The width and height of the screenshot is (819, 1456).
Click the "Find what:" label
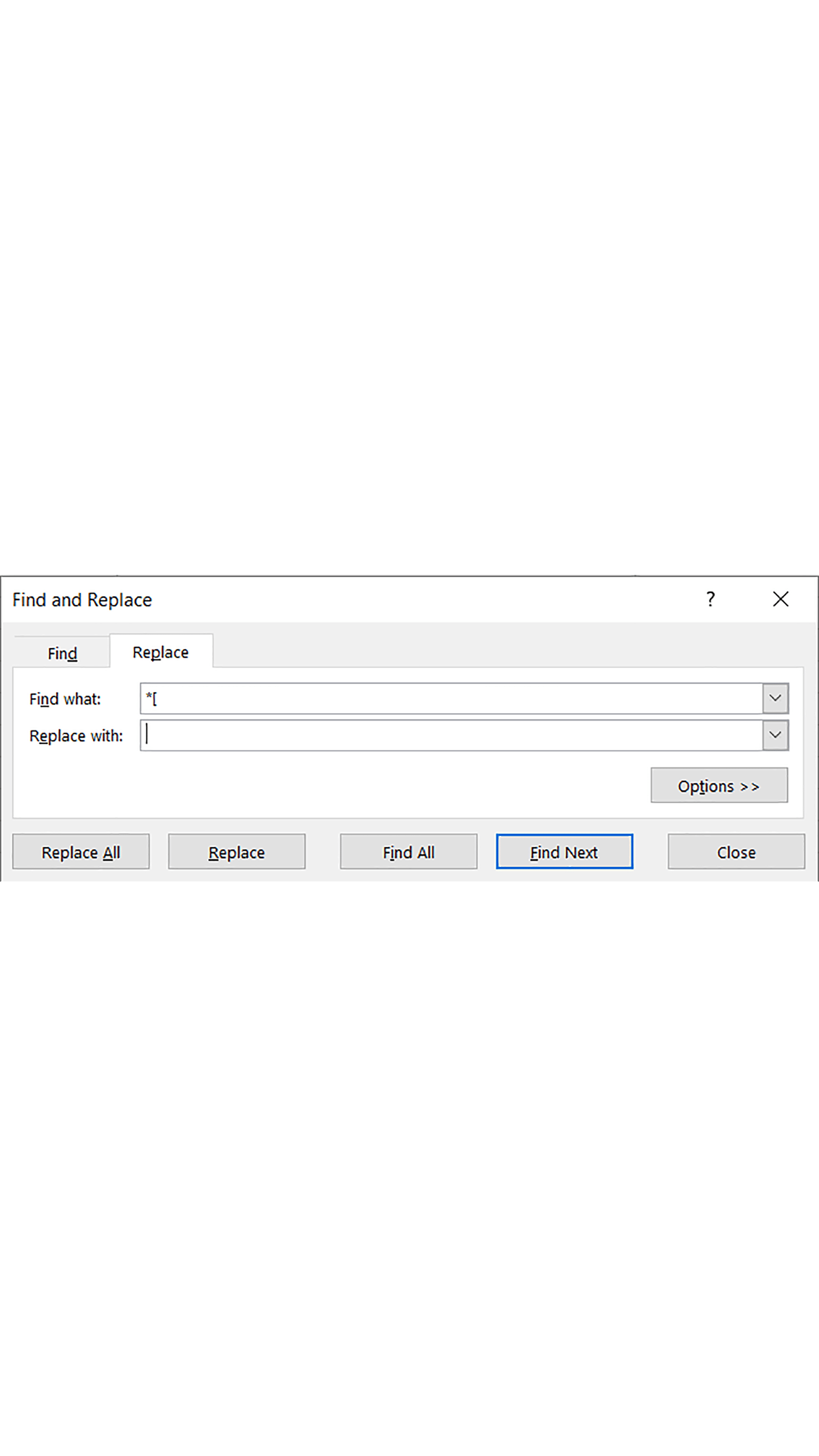coord(65,699)
